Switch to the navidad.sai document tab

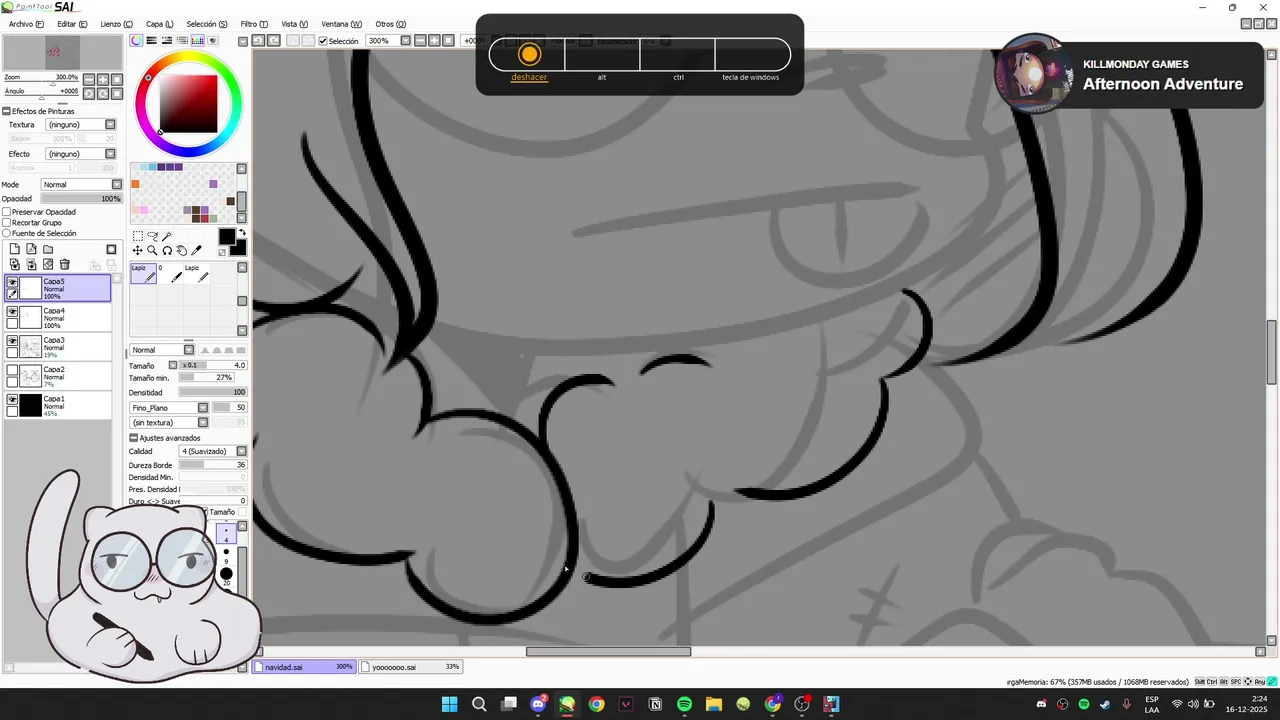(303, 666)
